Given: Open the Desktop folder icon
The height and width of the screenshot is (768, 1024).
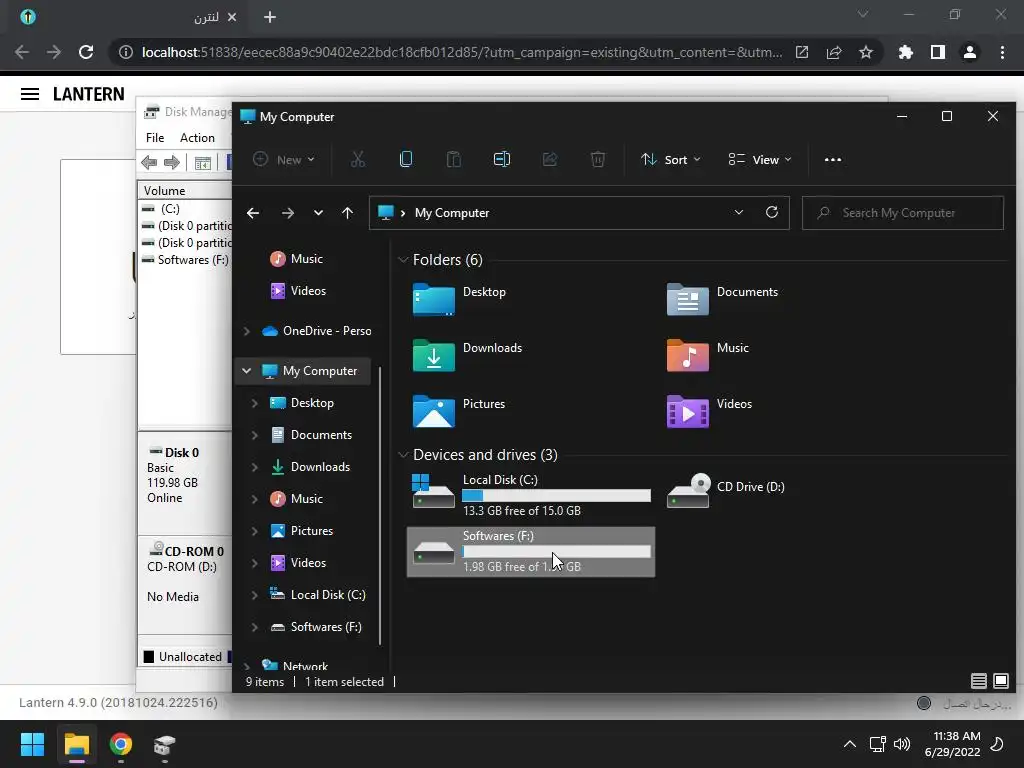Looking at the screenshot, I should tap(434, 299).
